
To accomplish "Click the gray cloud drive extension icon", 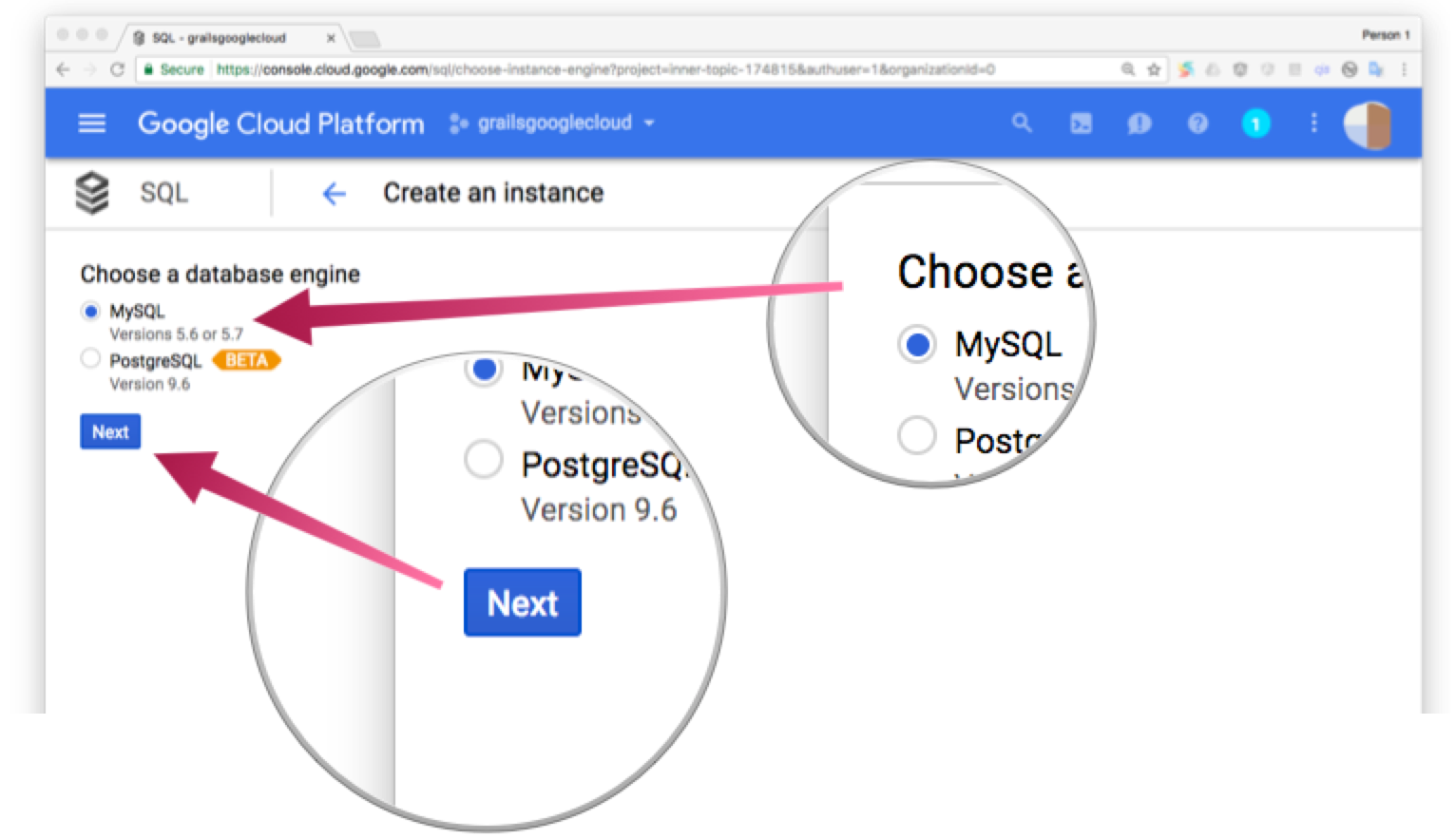I will tap(1213, 69).
